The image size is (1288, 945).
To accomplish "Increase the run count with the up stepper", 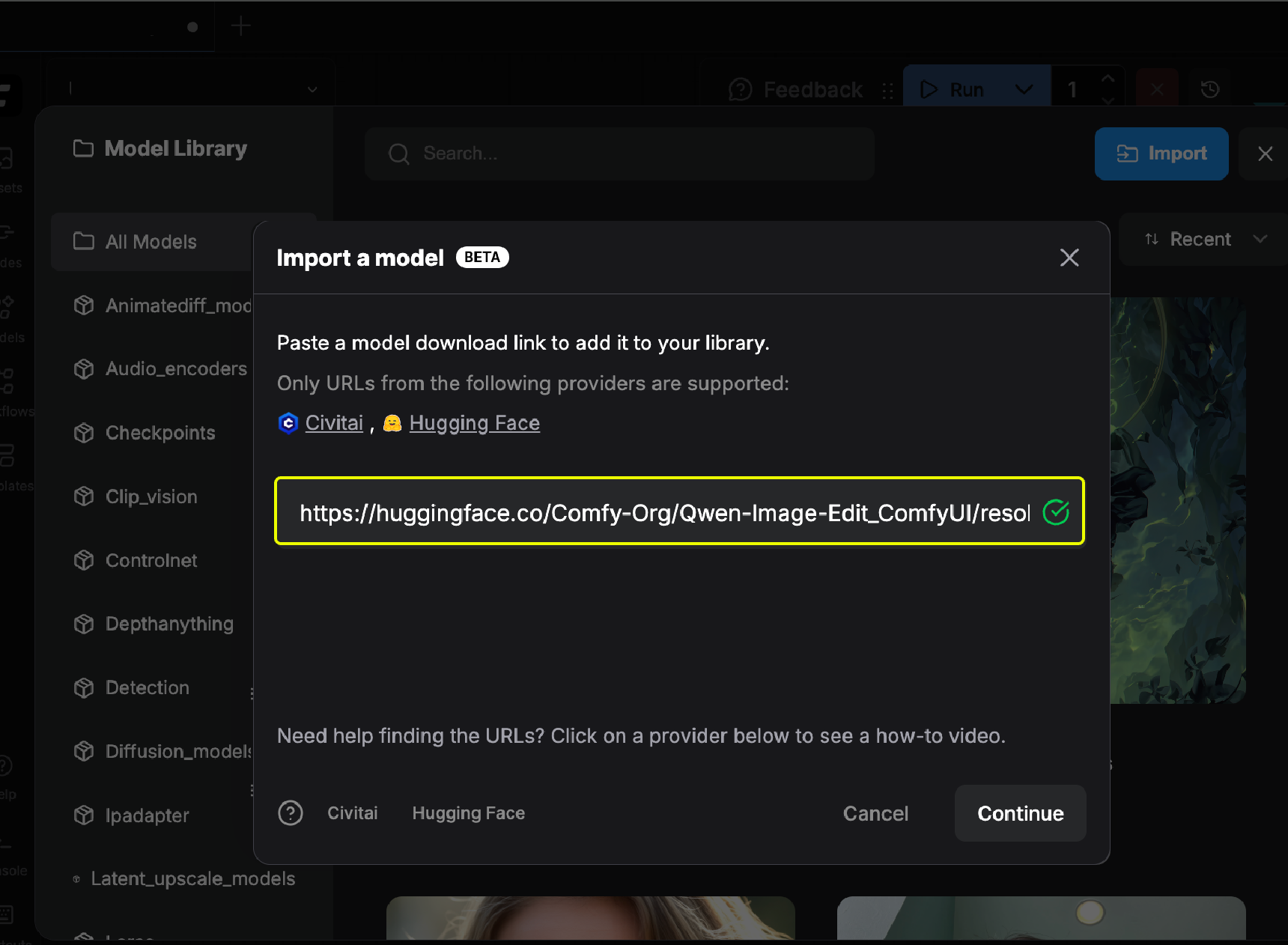I will (1108, 79).
